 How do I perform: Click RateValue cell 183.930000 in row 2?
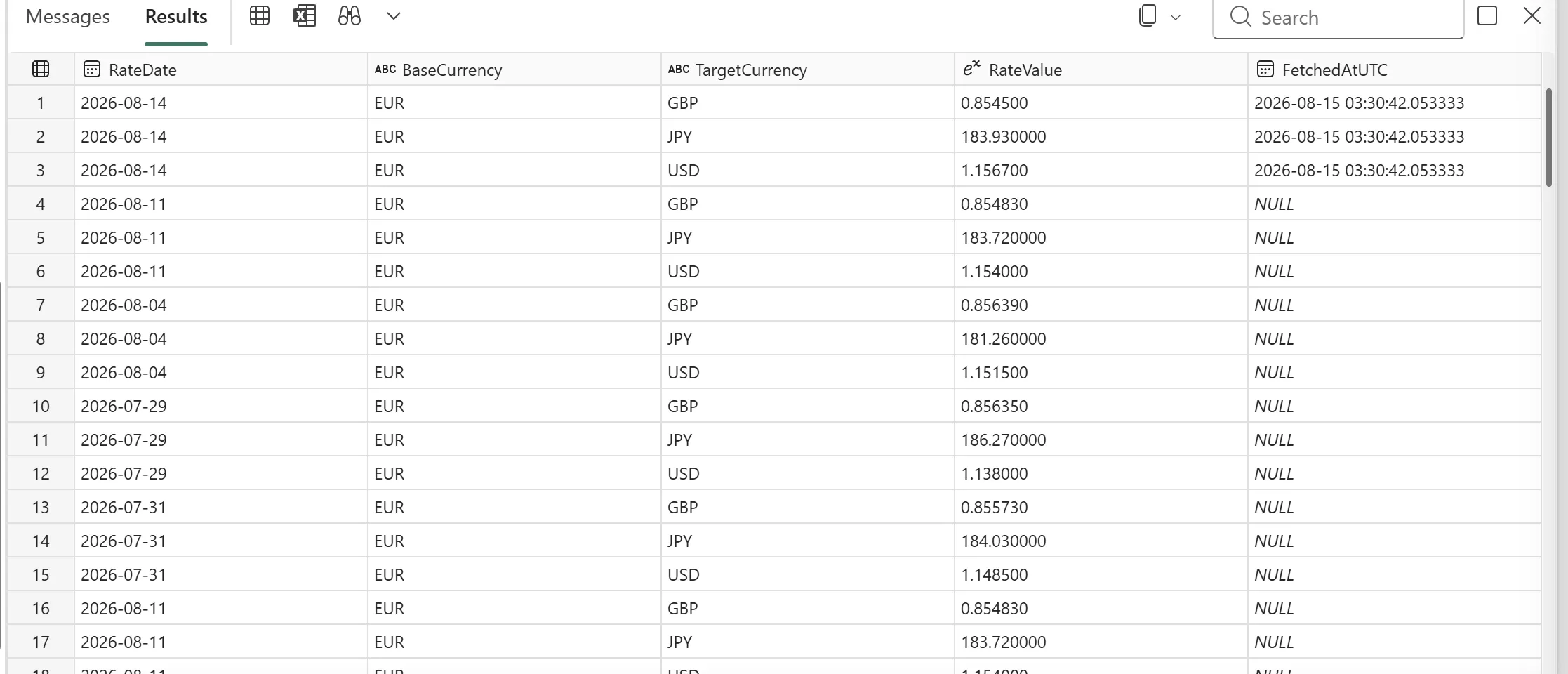(1101, 137)
